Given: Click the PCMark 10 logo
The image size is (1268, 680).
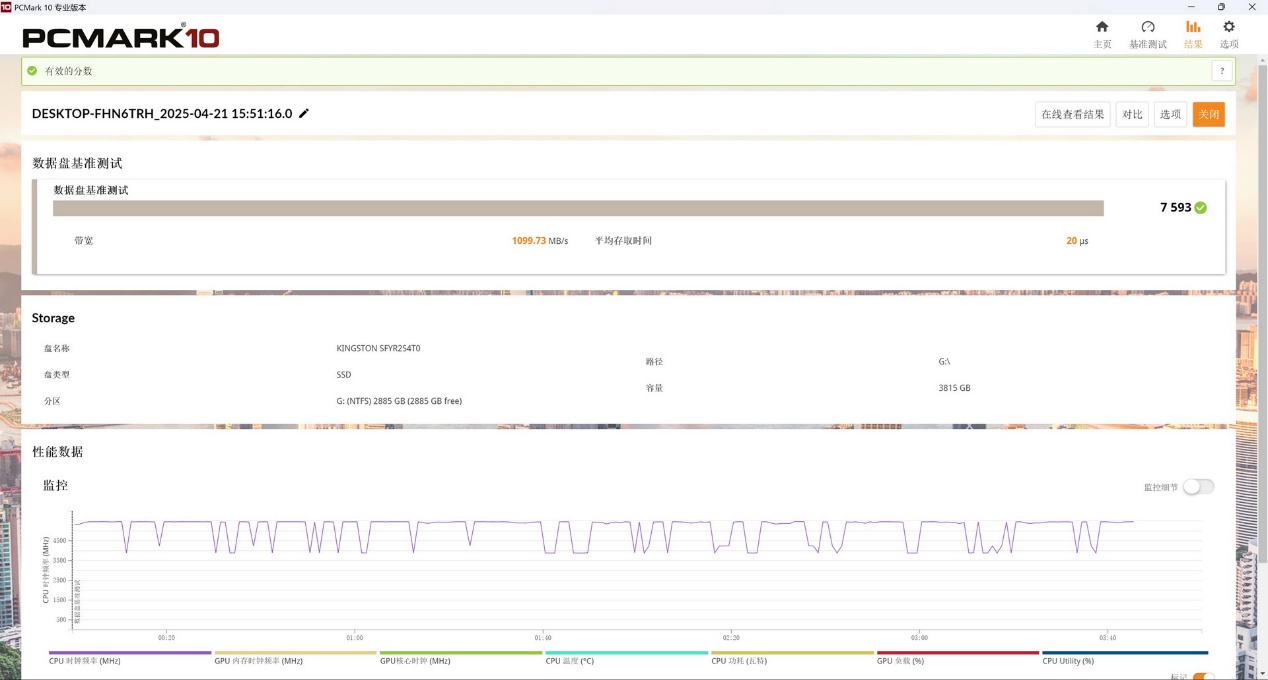Looking at the screenshot, I should click(121, 37).
